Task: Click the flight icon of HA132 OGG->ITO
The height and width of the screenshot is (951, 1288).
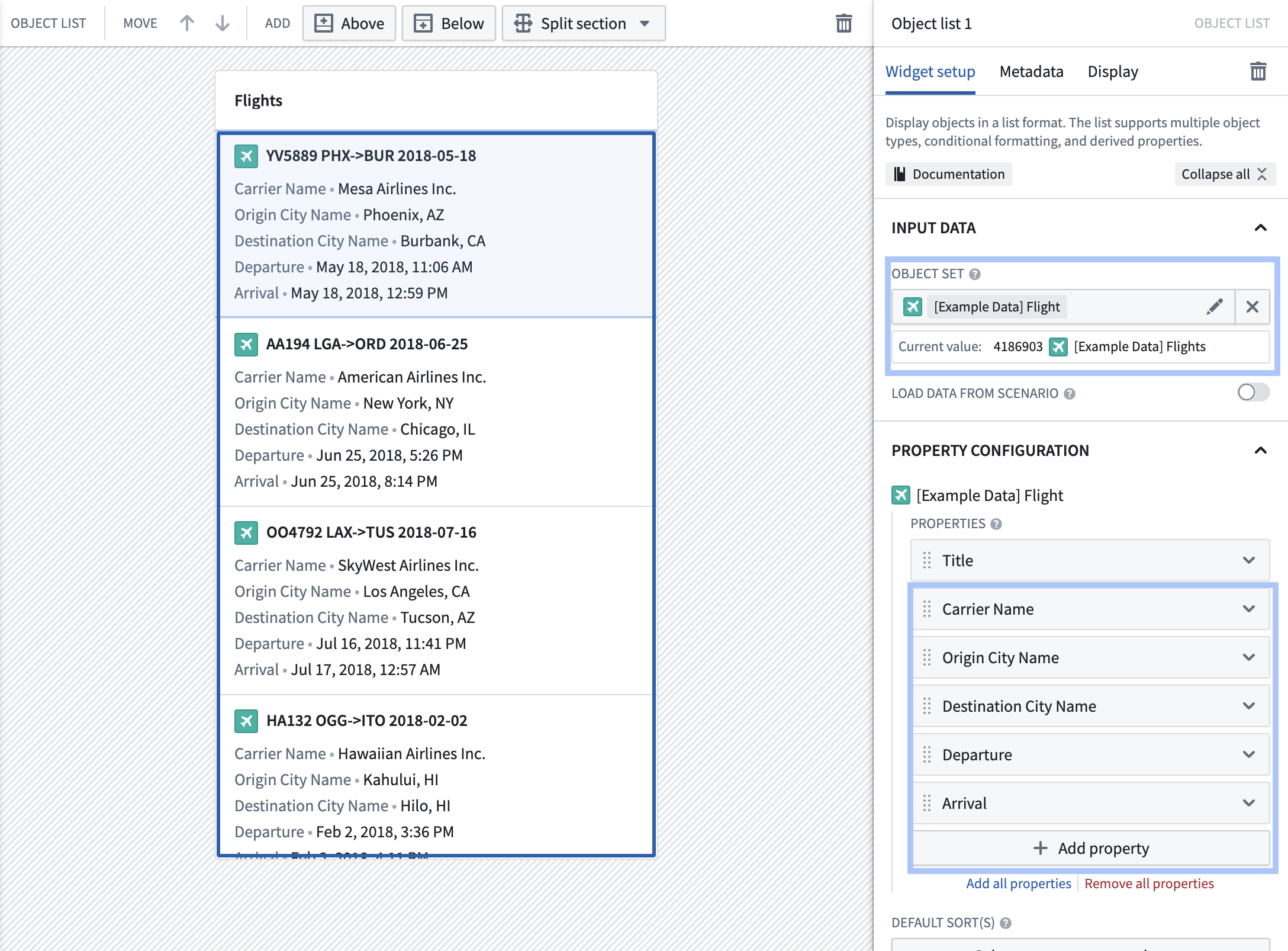Action: tap(246, 721)
